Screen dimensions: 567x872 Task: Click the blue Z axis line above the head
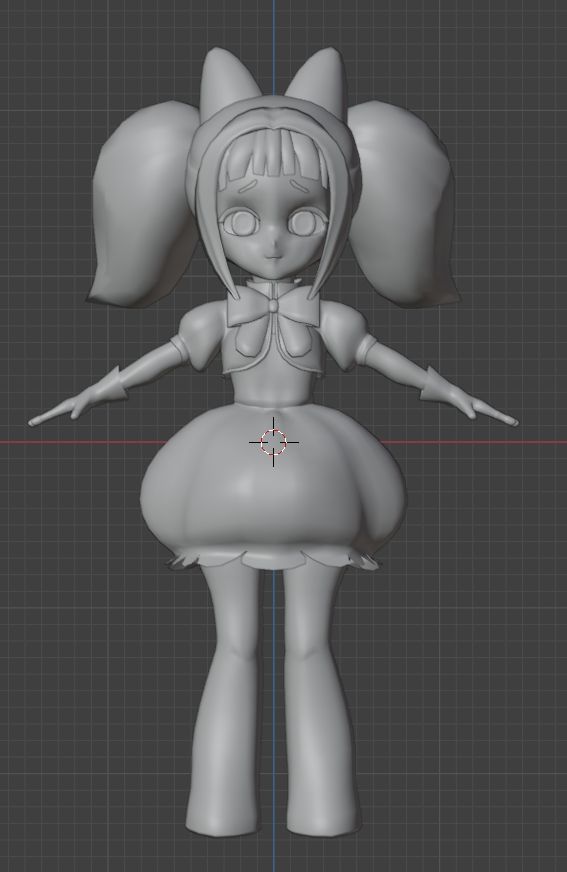273,44
